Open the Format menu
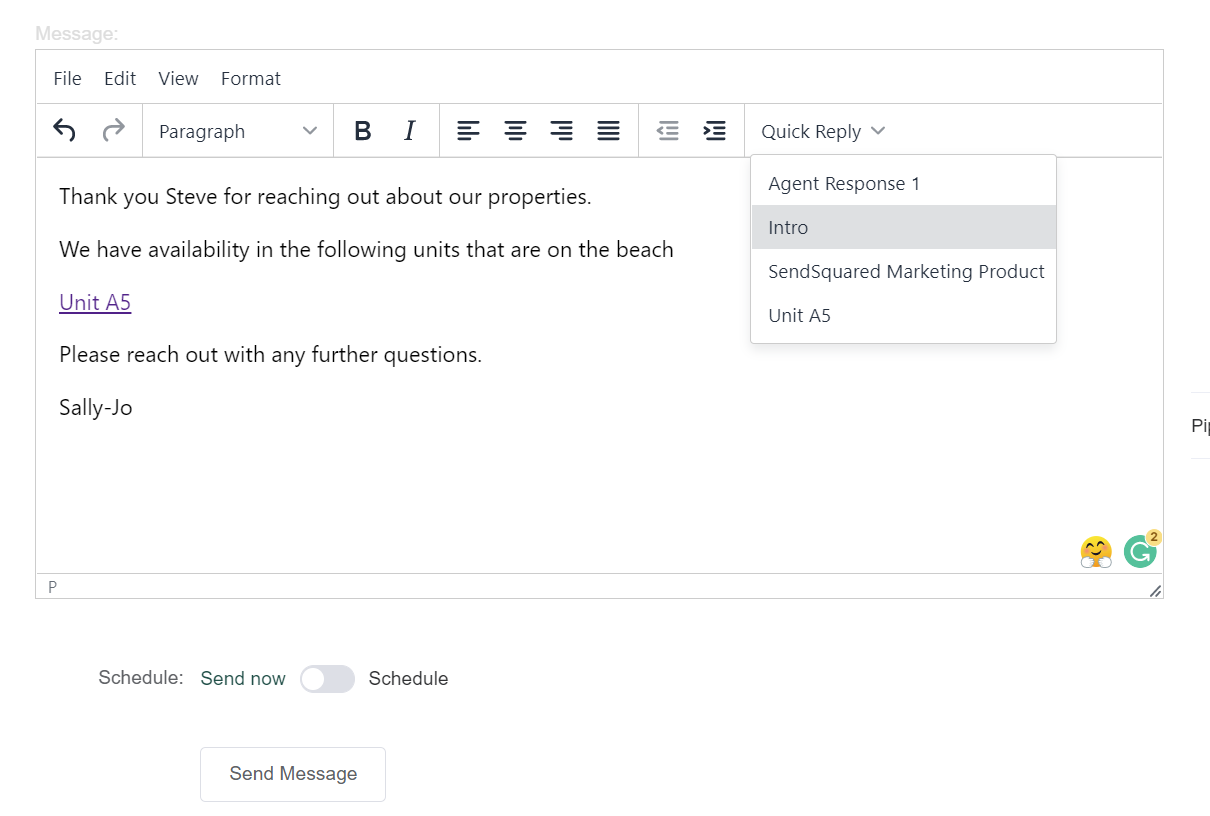This screenshot has width=1210, height=816. click(250, 78)
